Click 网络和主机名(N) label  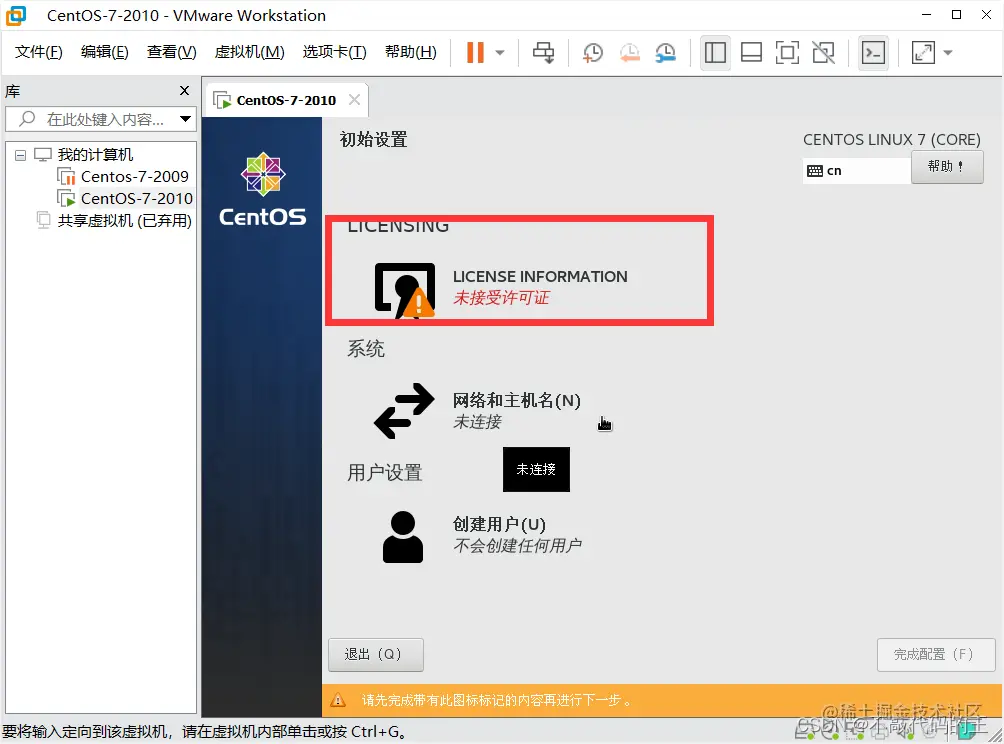tap(517, 400)
